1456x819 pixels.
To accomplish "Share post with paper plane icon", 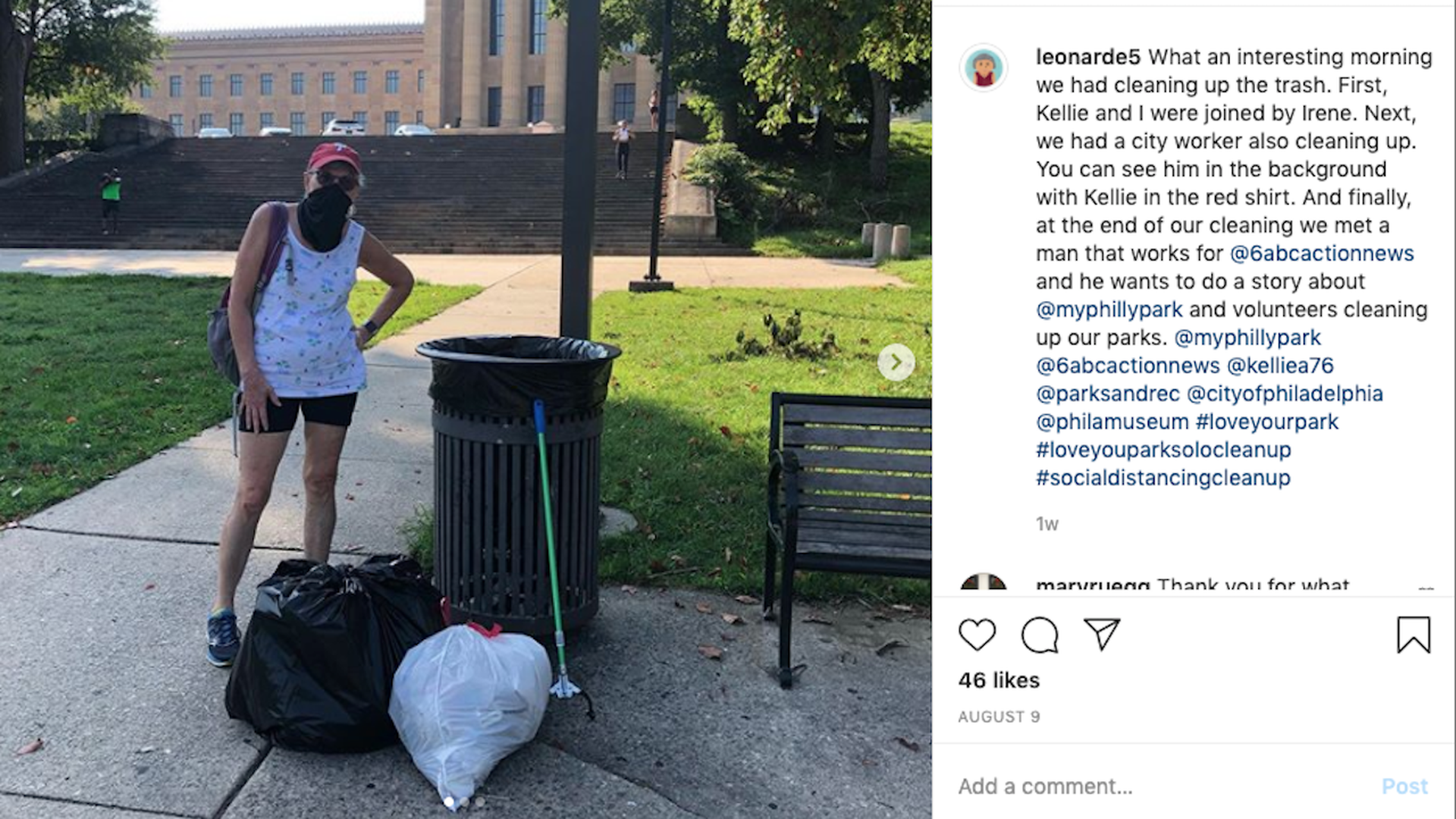I will pos(1102,634).
